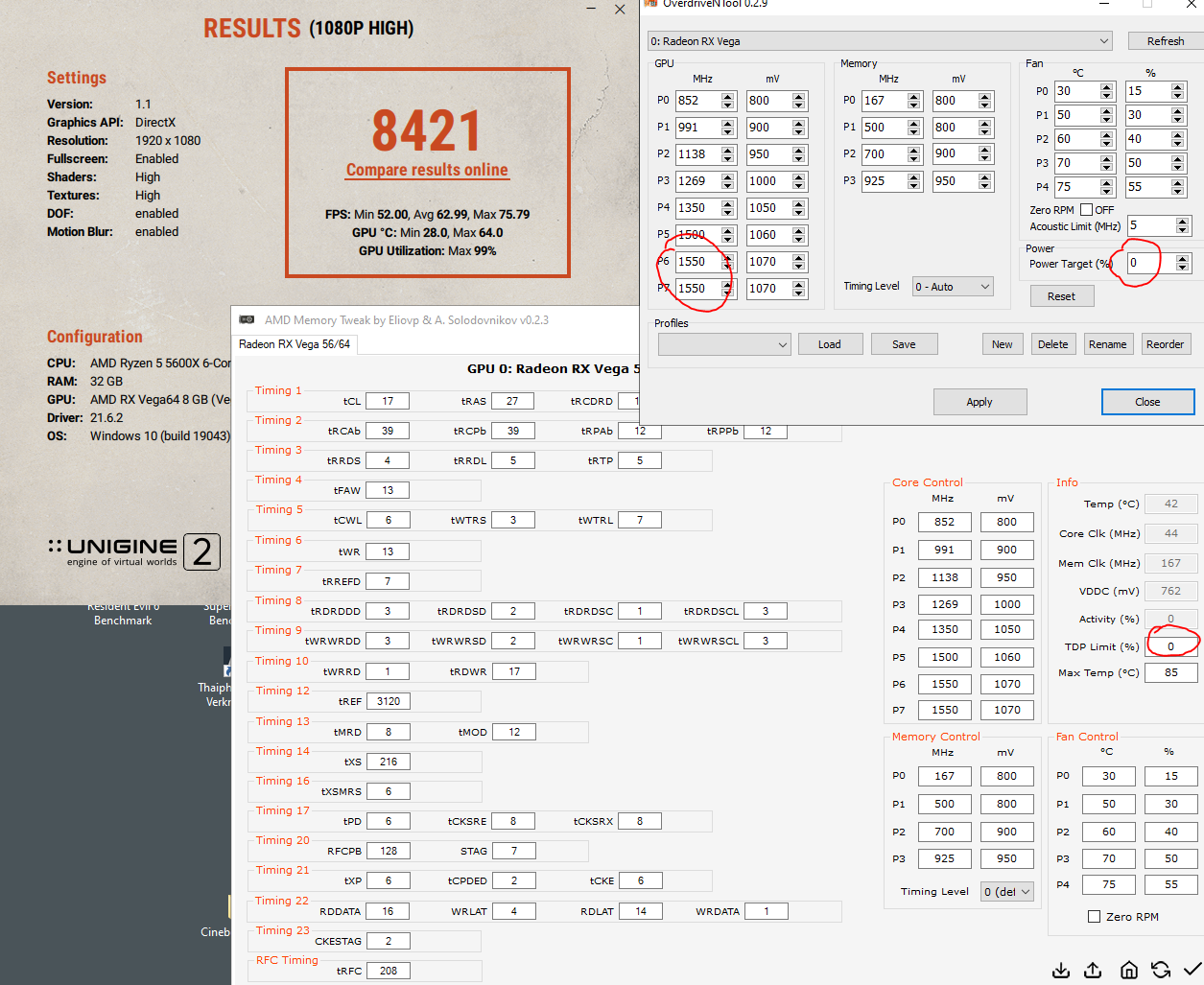Click the upload/export icon in Memory Tweak

click(x=1093, y=970)
